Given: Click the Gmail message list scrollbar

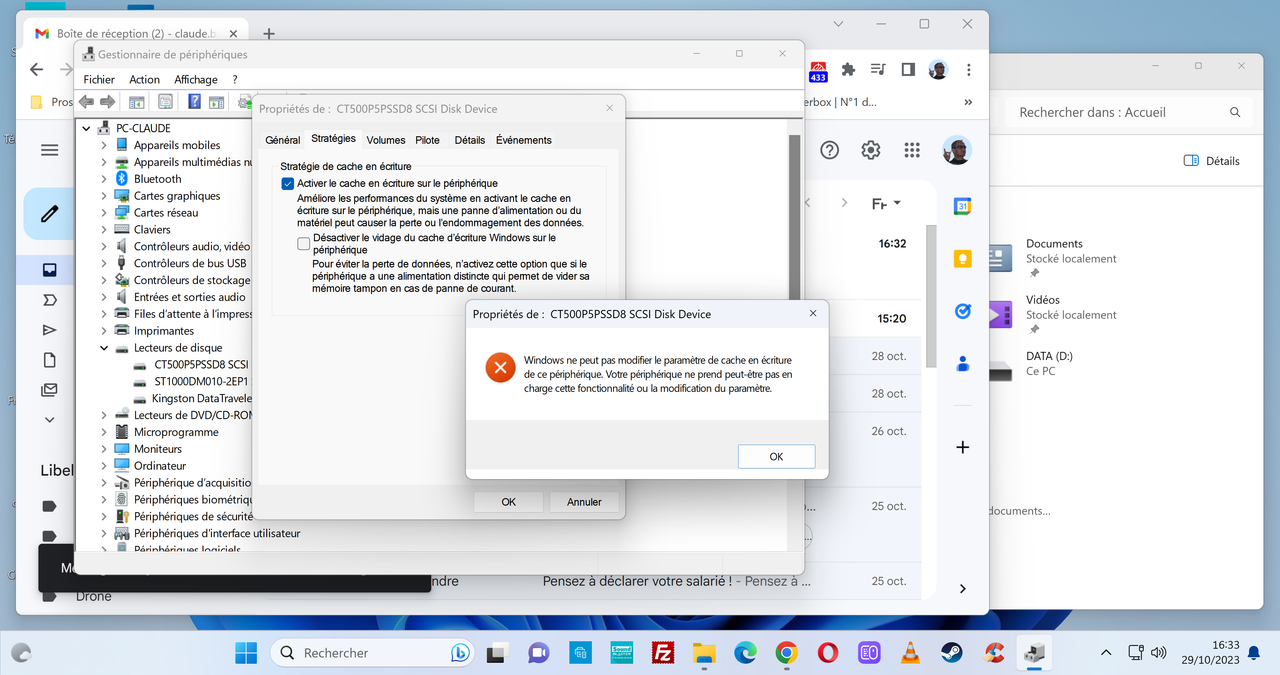Looking at the screenshot, I should point(932,296).
